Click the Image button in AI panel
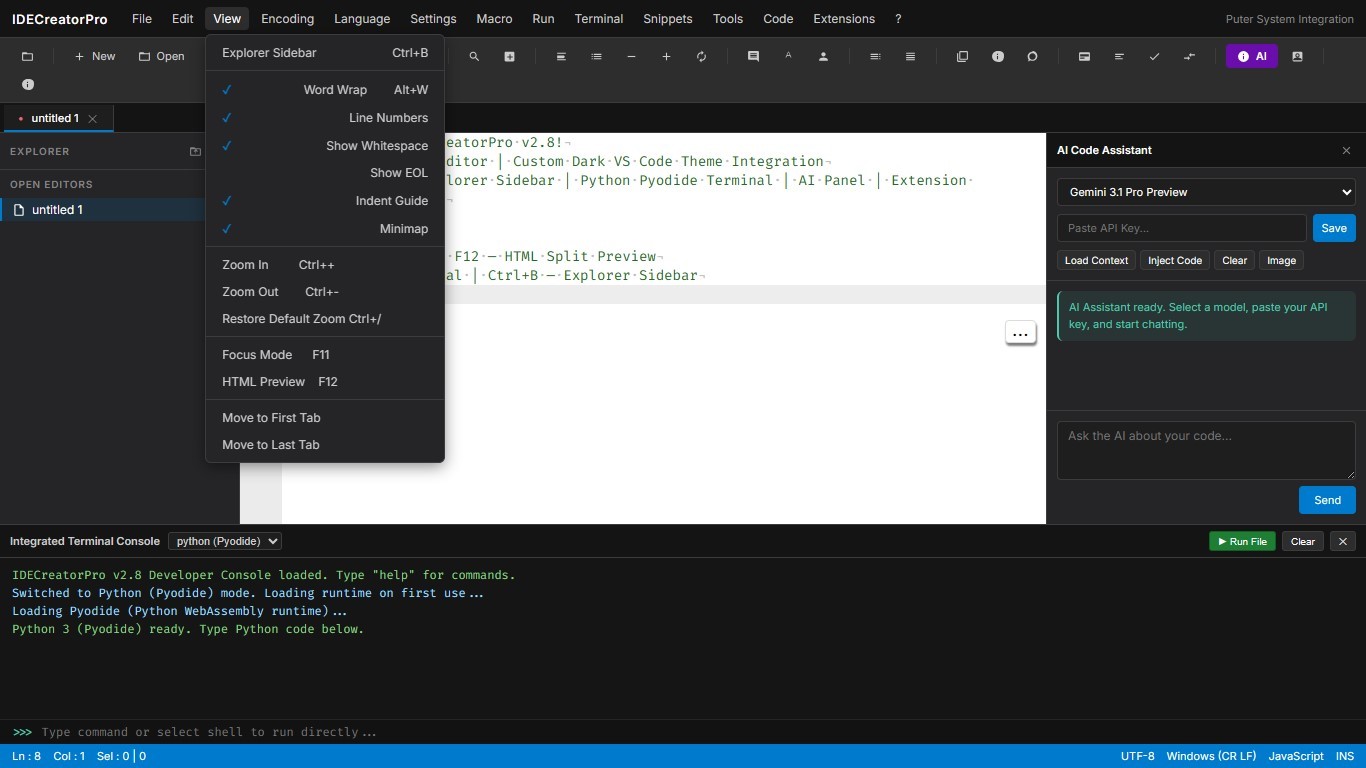This screenshot has height=768, width=1366. click(x=1281, y=260)
